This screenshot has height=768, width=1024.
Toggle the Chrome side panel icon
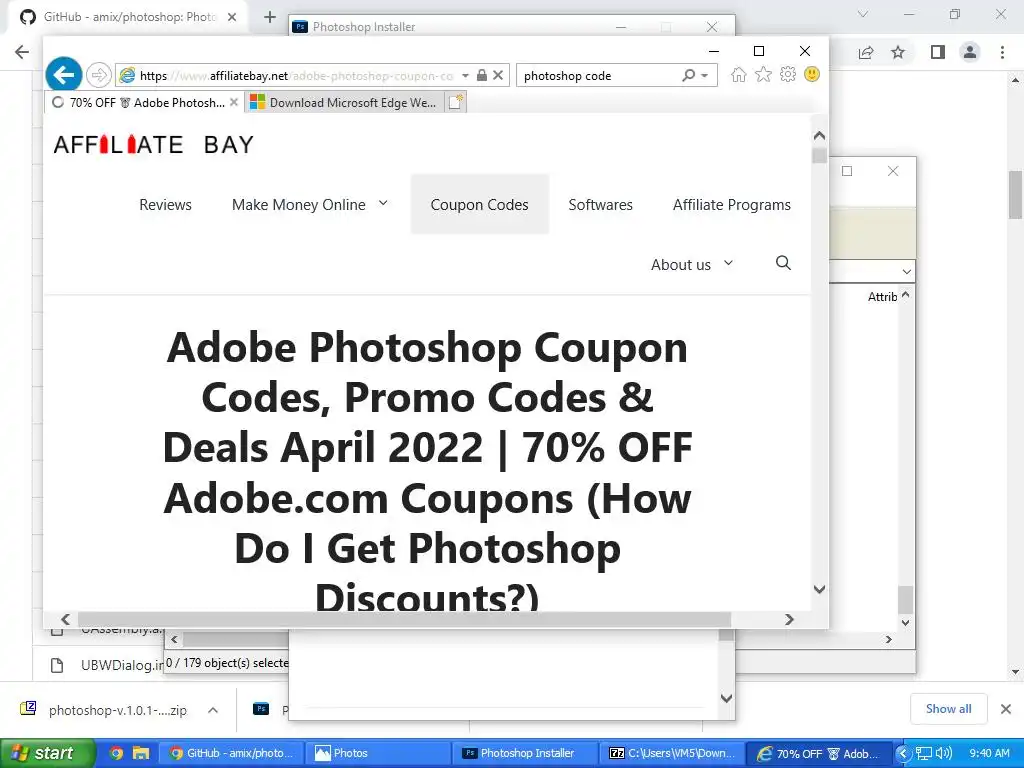[938, 52]
